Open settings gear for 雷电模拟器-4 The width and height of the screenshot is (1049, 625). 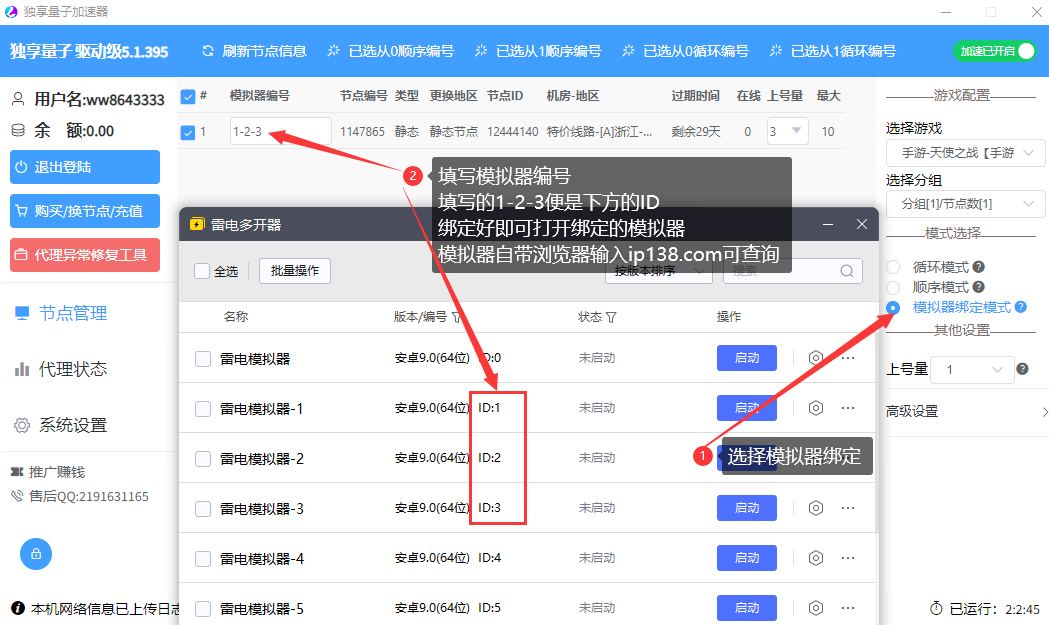click(x=816, y=558)
